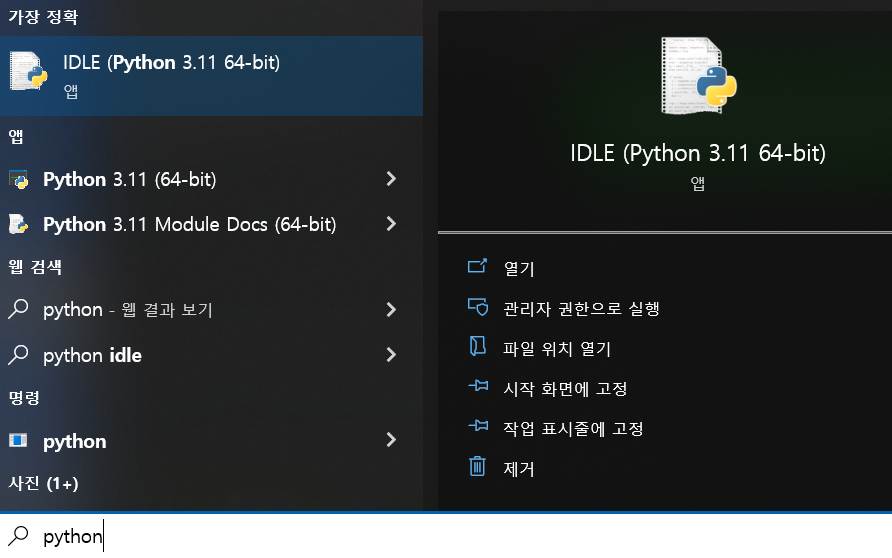
Task: Click the pin icon for 시작 화면에 고정
Action: 478,386
